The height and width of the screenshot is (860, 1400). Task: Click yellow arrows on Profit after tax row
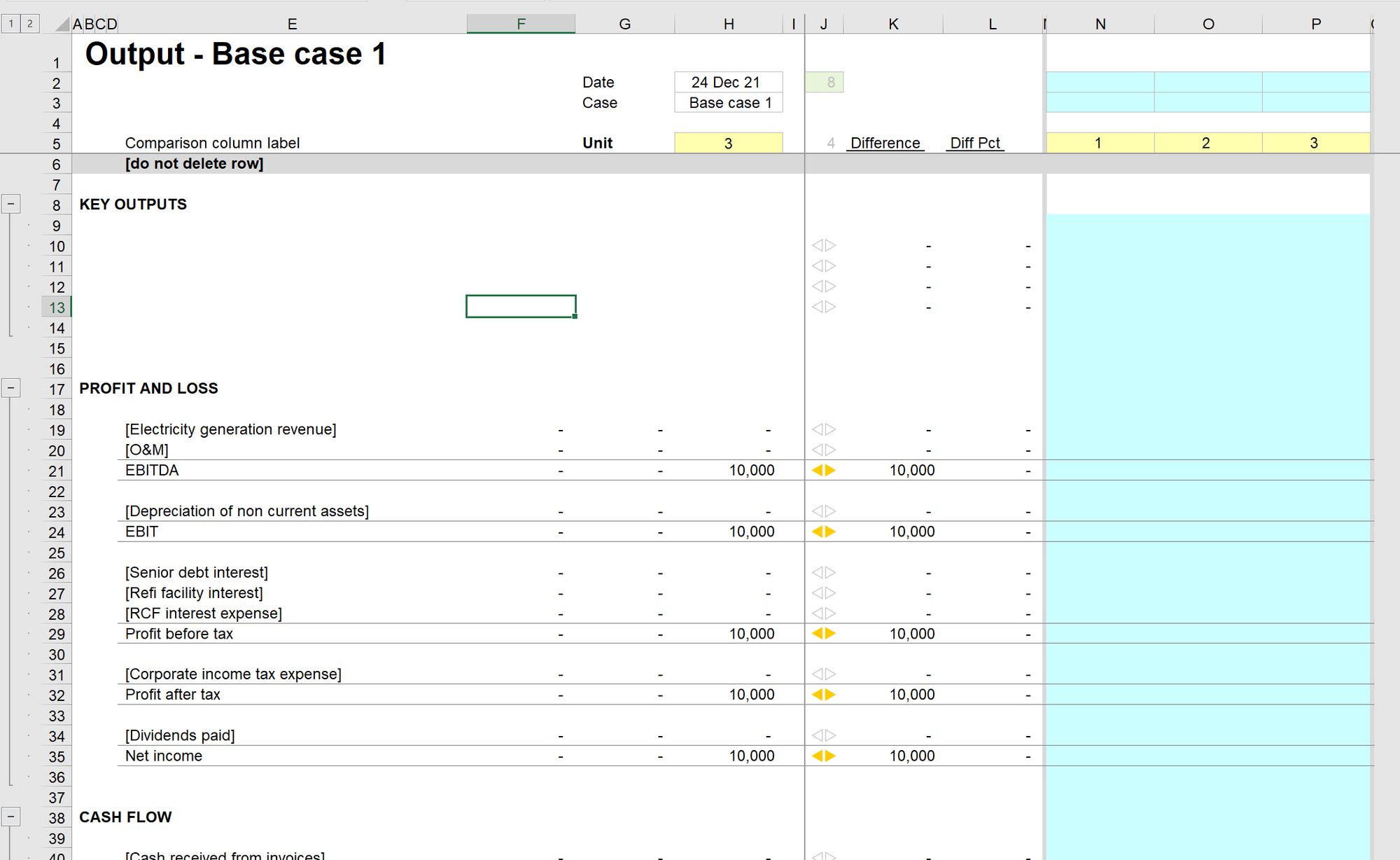click(x=824, y=695)
